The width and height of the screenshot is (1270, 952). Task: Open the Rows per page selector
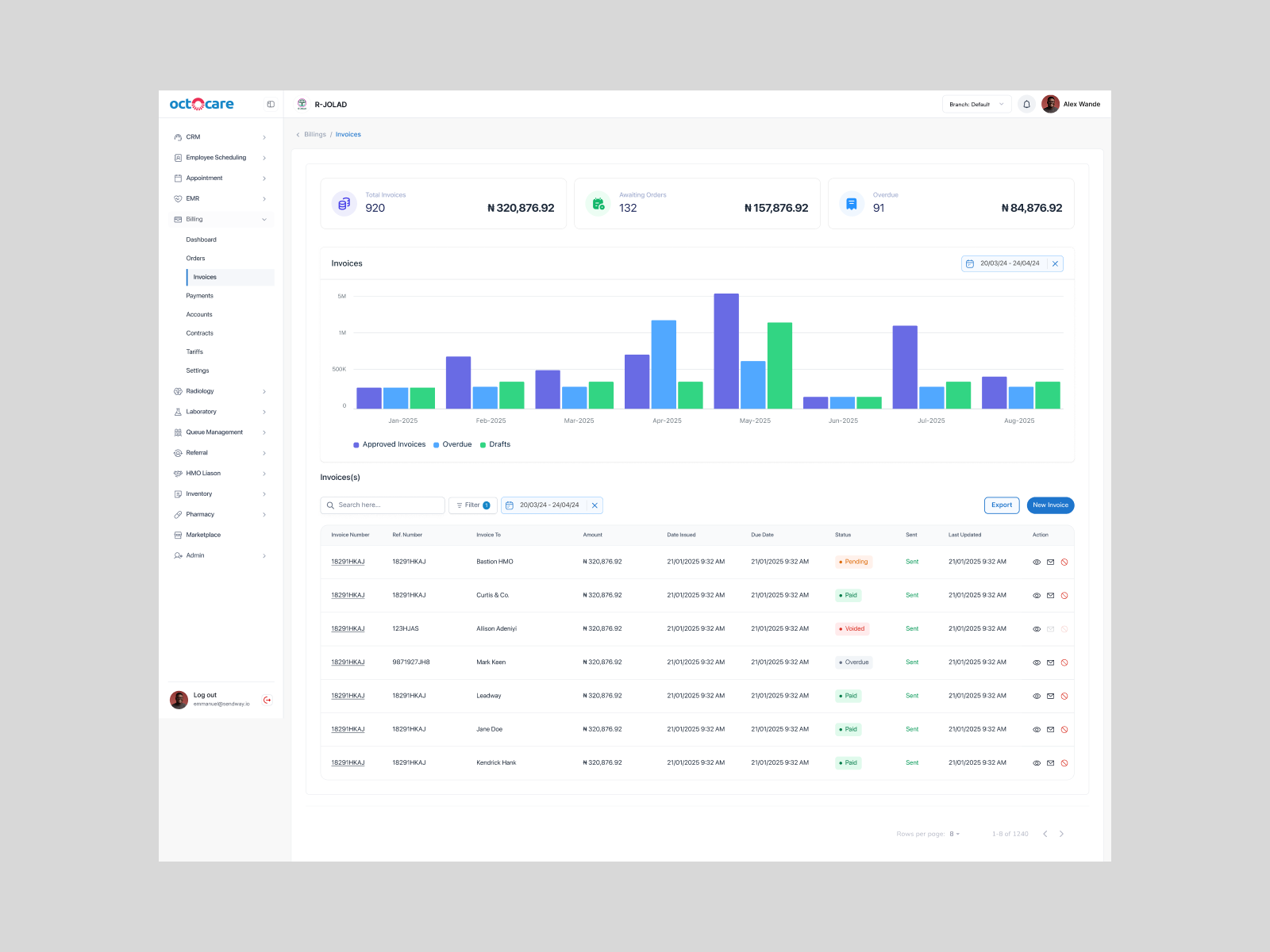[x=955, y=834]
